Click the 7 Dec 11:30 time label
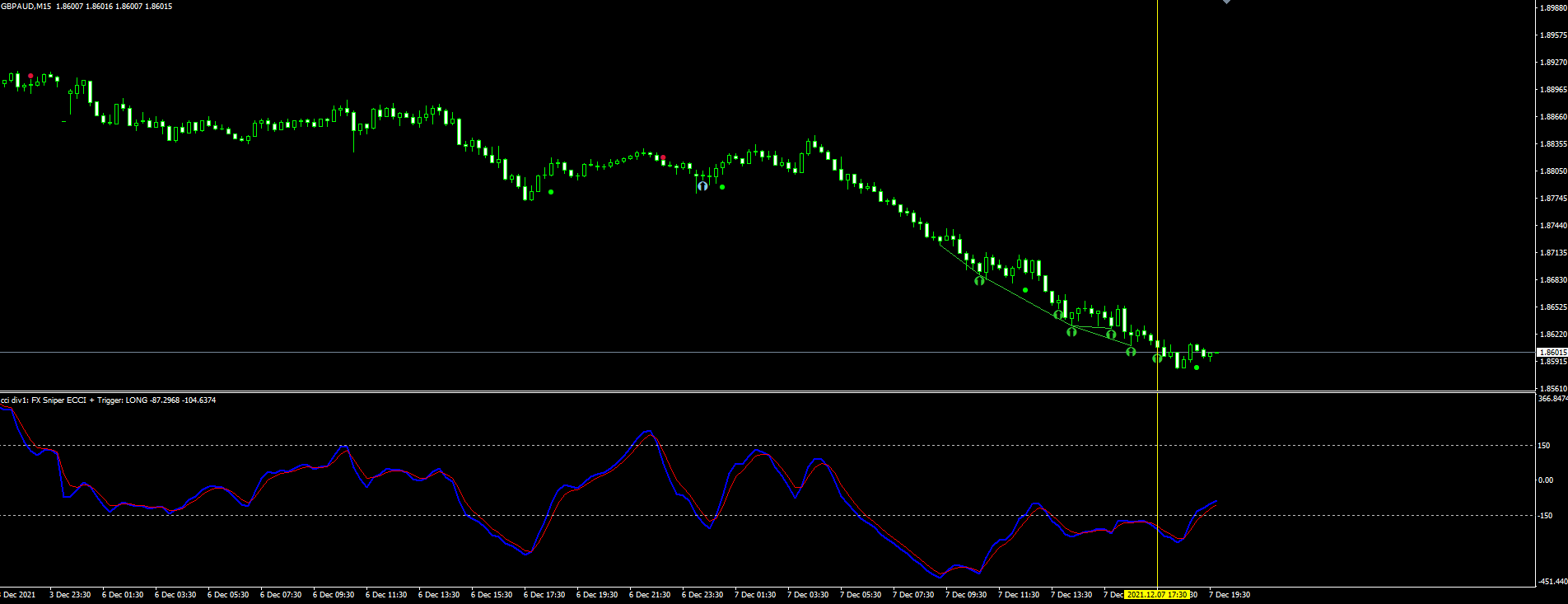The image size is (1568, 604). 1019,595
